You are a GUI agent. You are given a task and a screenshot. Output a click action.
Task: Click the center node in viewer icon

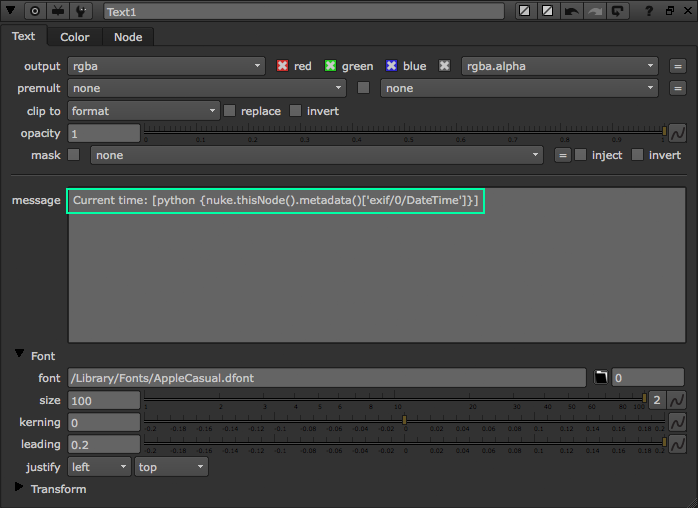click(x=35, y=11)
